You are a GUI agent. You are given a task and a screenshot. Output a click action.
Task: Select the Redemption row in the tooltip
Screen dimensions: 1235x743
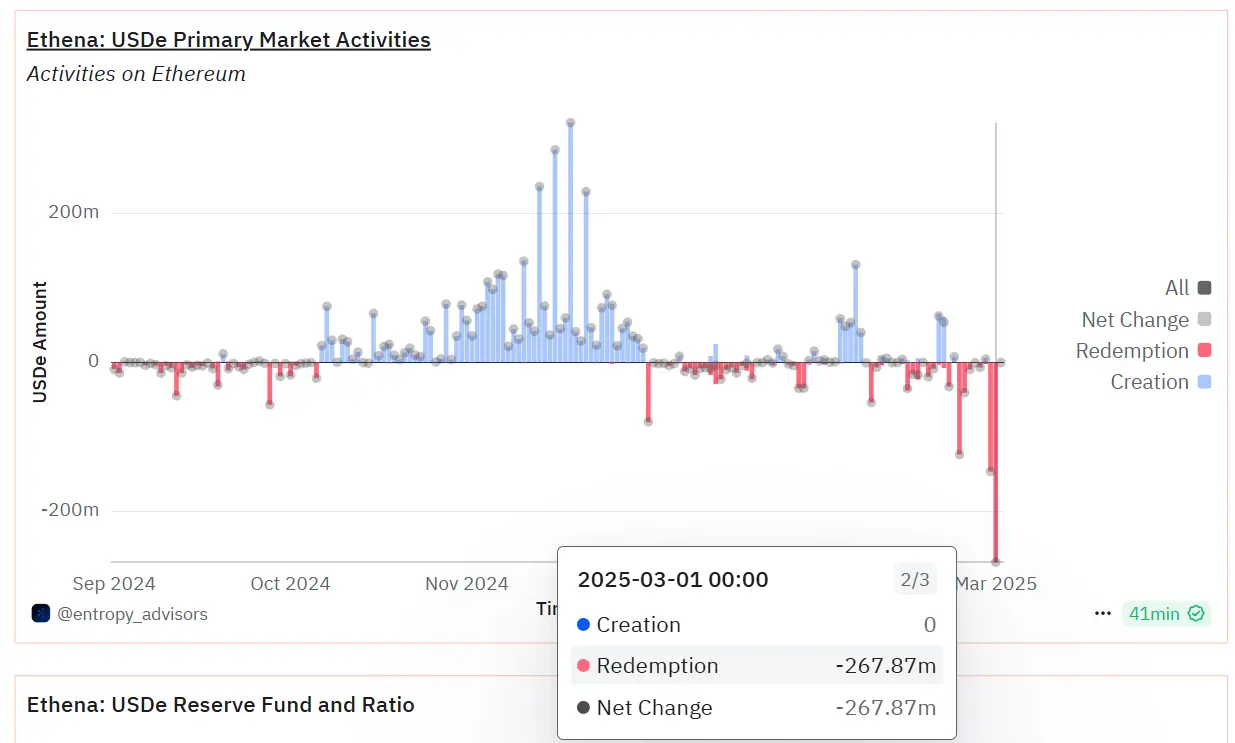click(x=756, y=666)
